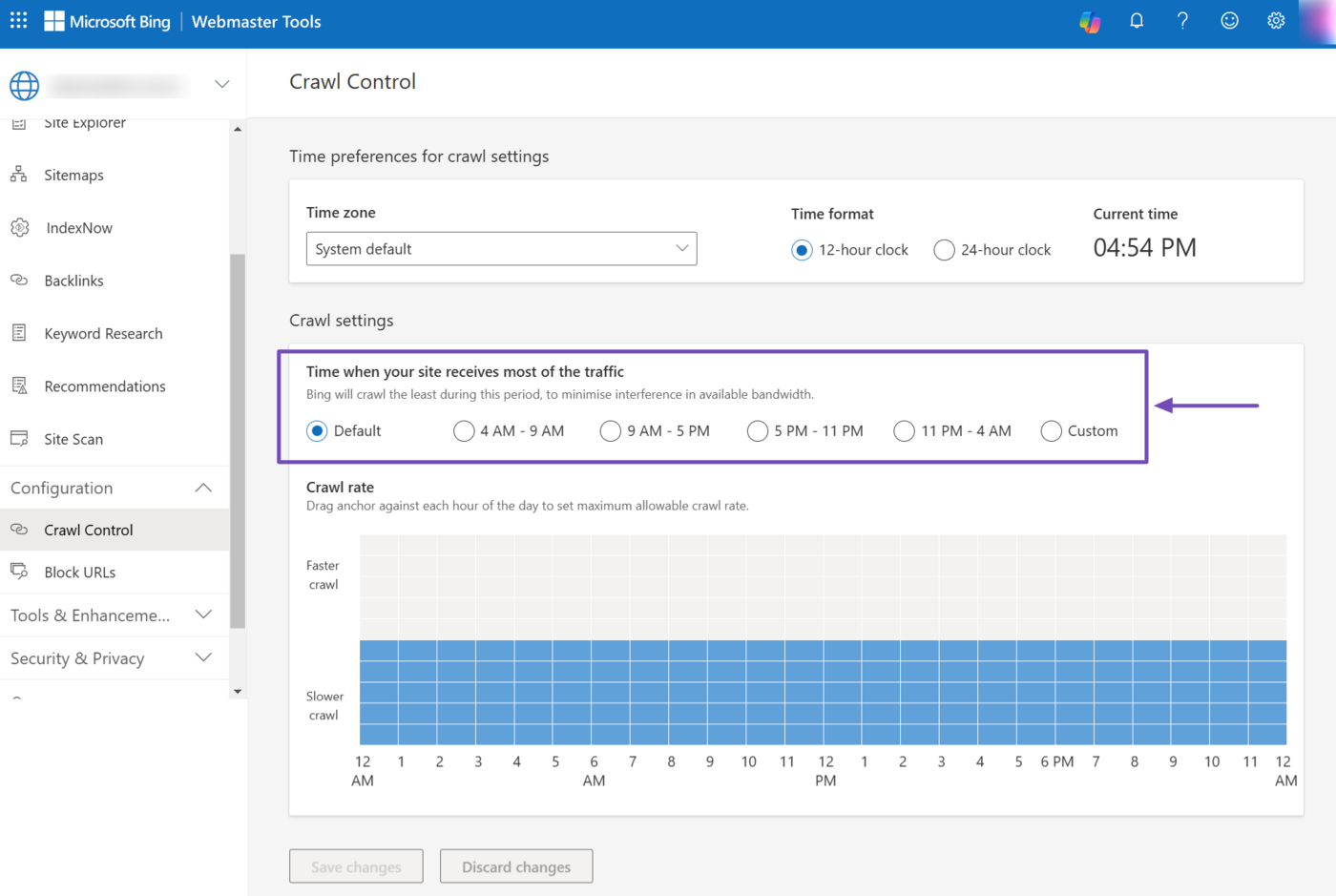Expand the Security & Privacy section
Image resolution: width=1336 pixels, height=896 pixels.
[x=203, y=657]
